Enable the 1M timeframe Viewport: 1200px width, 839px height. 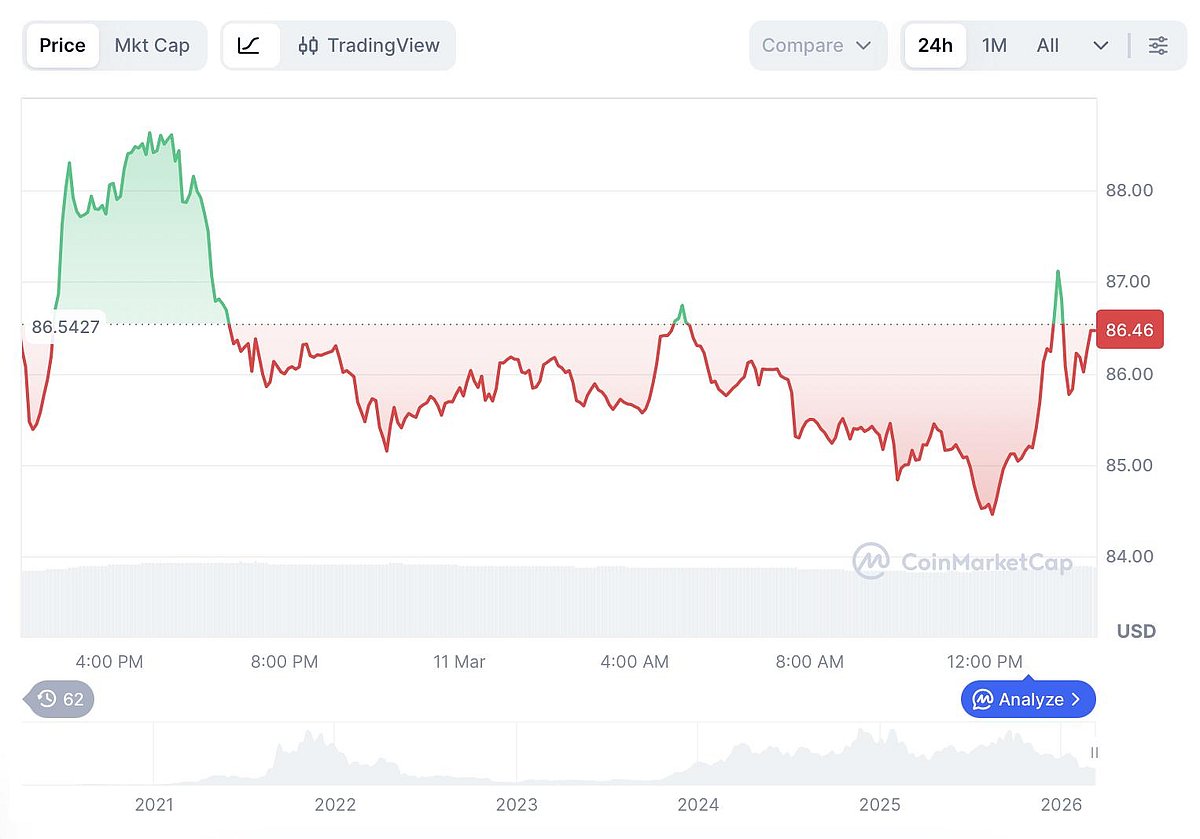click(x=995, y=45)
